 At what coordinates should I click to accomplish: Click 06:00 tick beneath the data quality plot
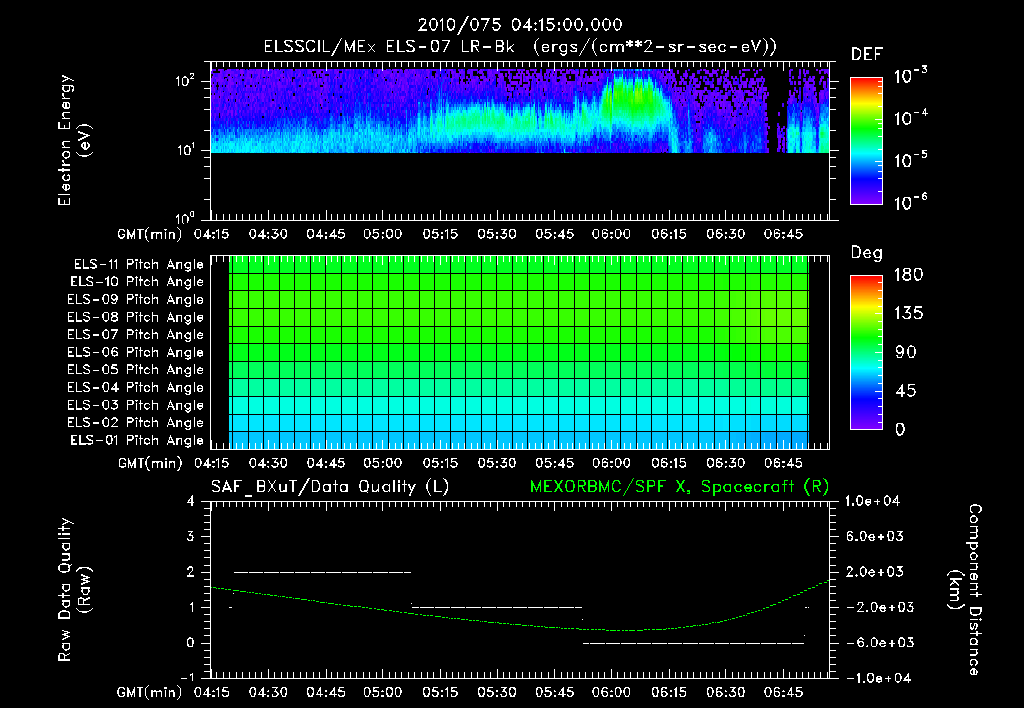[611, 692]
